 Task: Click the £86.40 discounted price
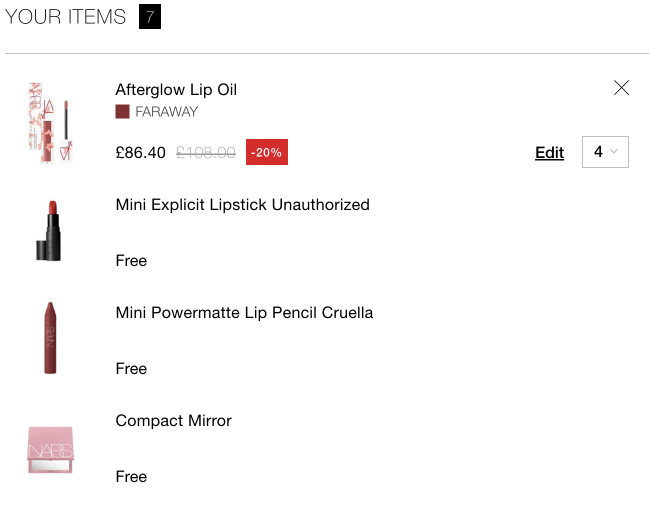click(x=141, y=153)
